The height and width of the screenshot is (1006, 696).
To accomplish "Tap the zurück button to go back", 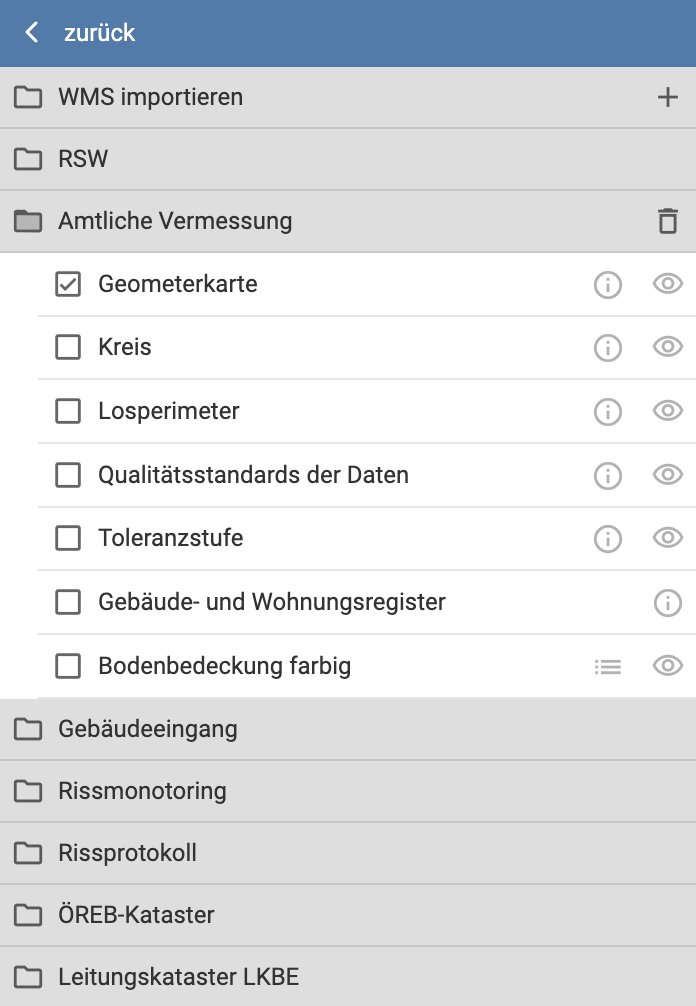I will 80,33.
